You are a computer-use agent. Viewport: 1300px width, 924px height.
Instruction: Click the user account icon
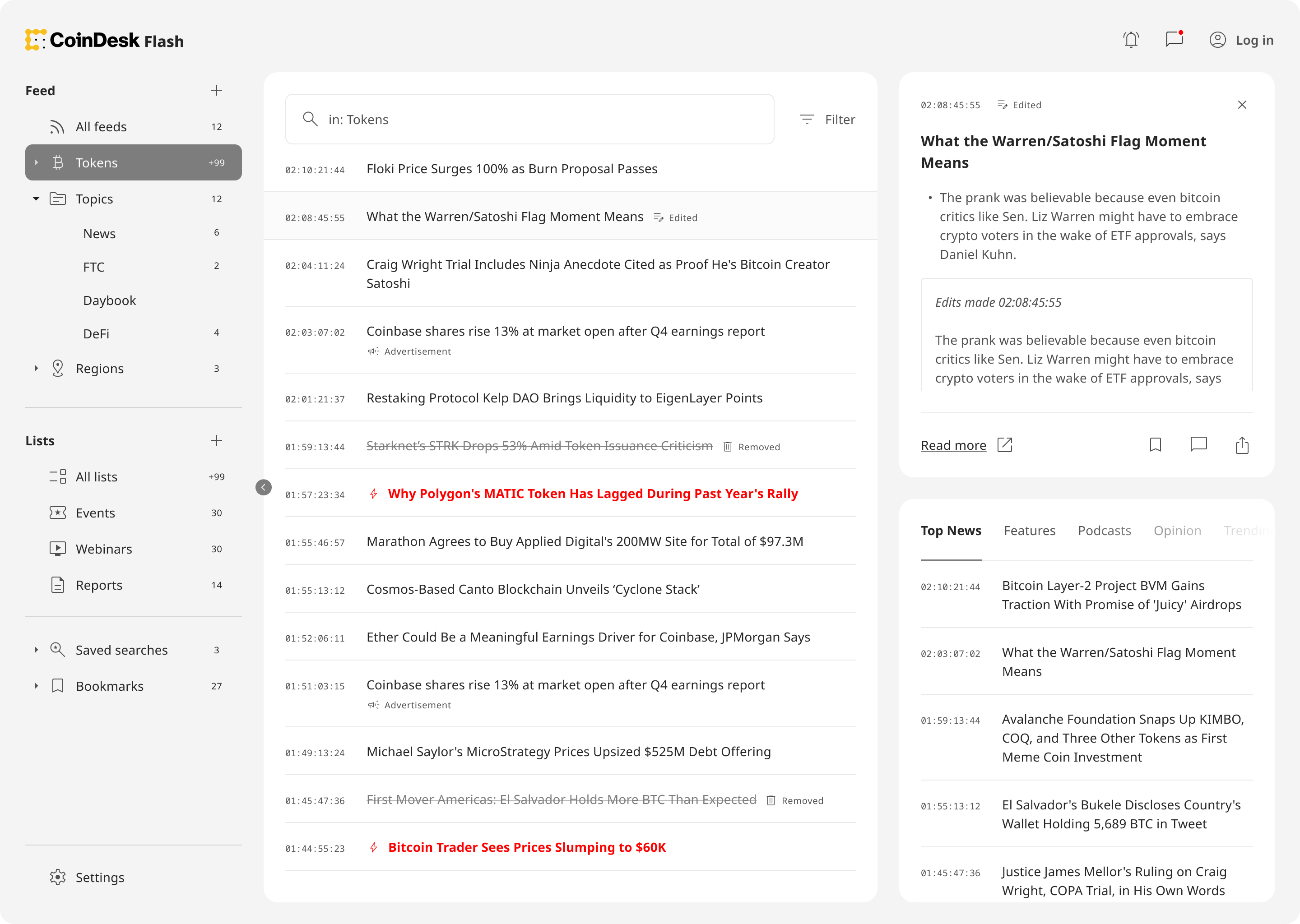[1218, 40]
